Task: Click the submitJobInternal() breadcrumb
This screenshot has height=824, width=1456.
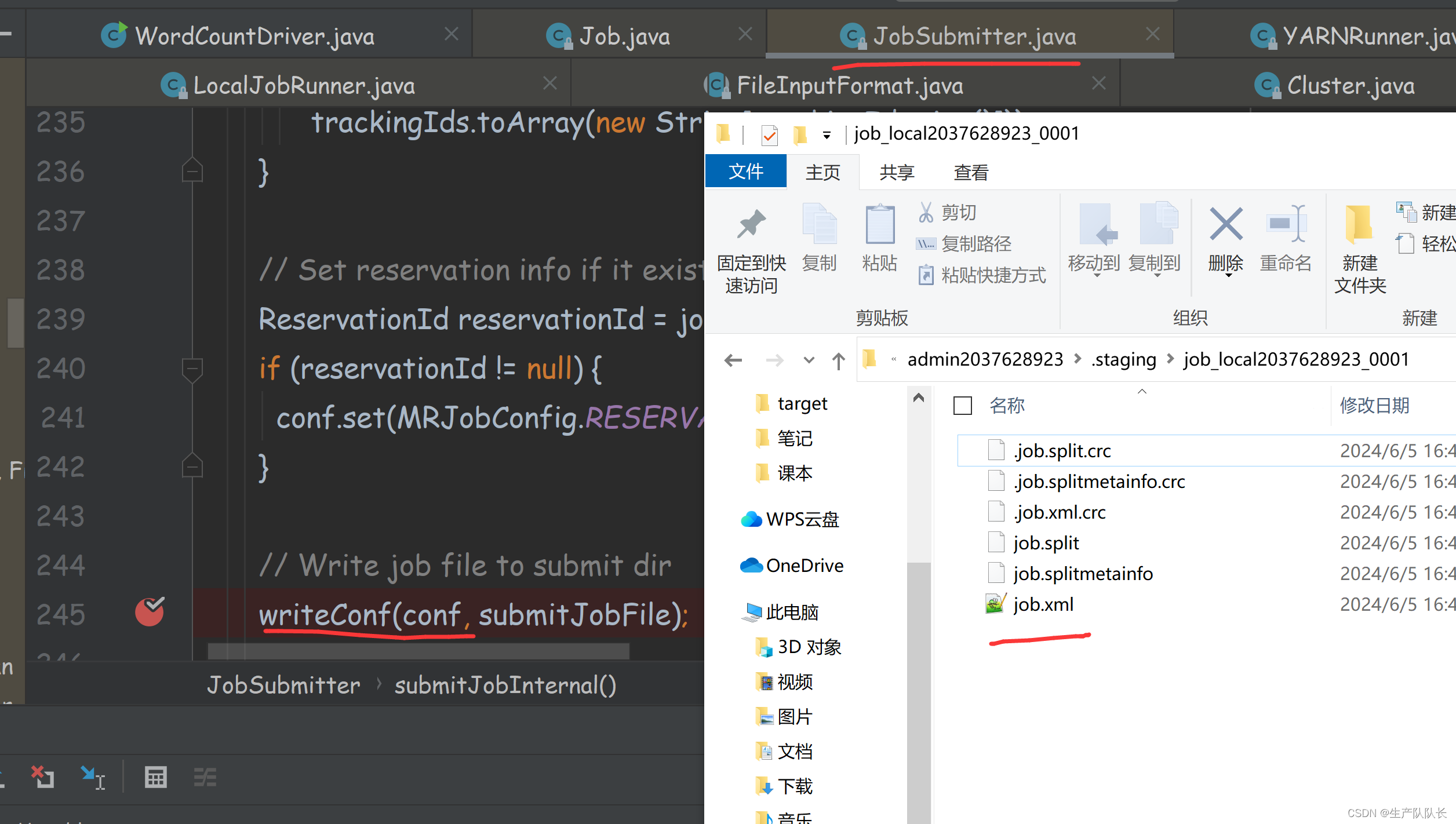Action: click(505, 686)
